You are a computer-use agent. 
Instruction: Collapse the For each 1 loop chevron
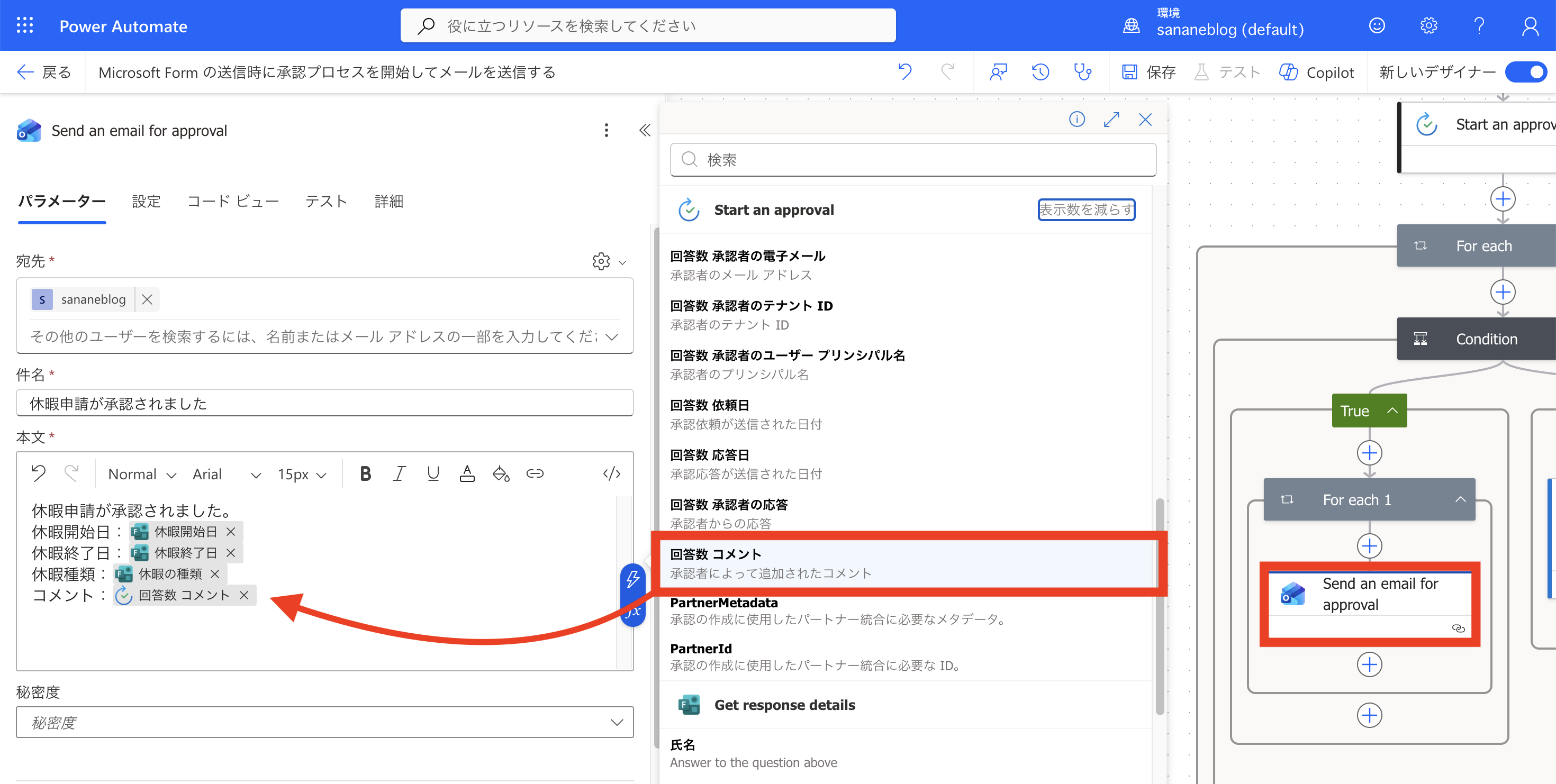pos(1460,499)
